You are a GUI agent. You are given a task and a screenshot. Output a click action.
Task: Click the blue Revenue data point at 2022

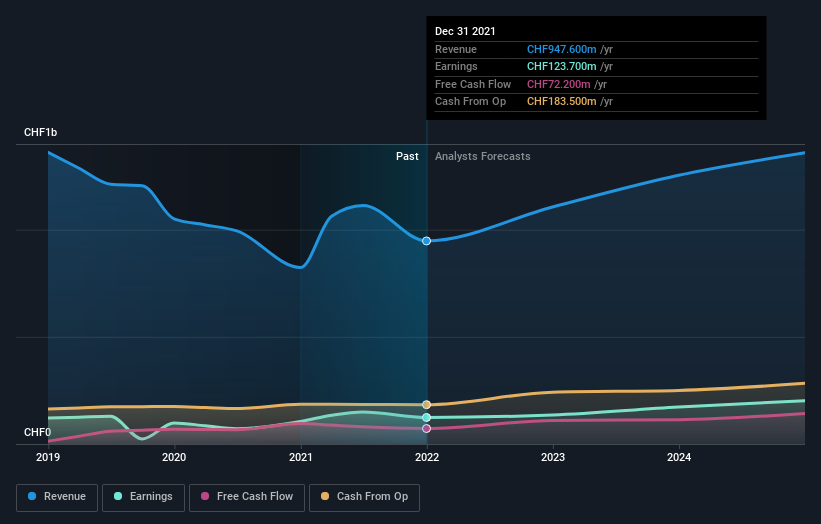point(427,241)
